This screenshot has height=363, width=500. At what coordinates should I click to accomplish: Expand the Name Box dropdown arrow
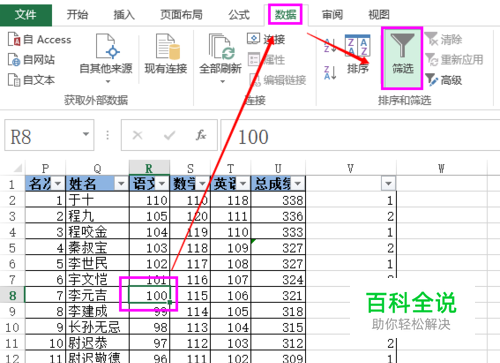[x=86, y=134]
